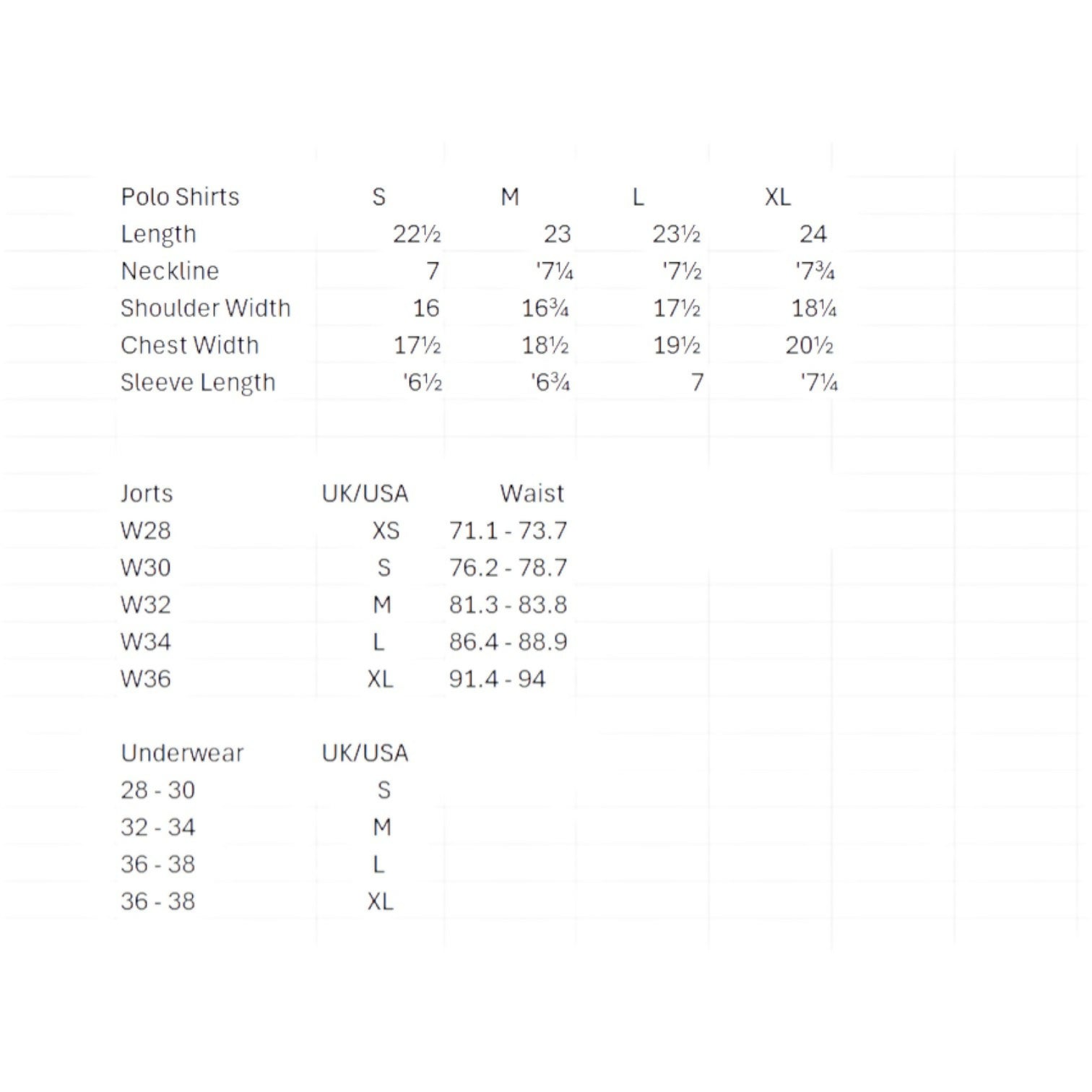Select the Chest Width row label

tap(189, 345)
